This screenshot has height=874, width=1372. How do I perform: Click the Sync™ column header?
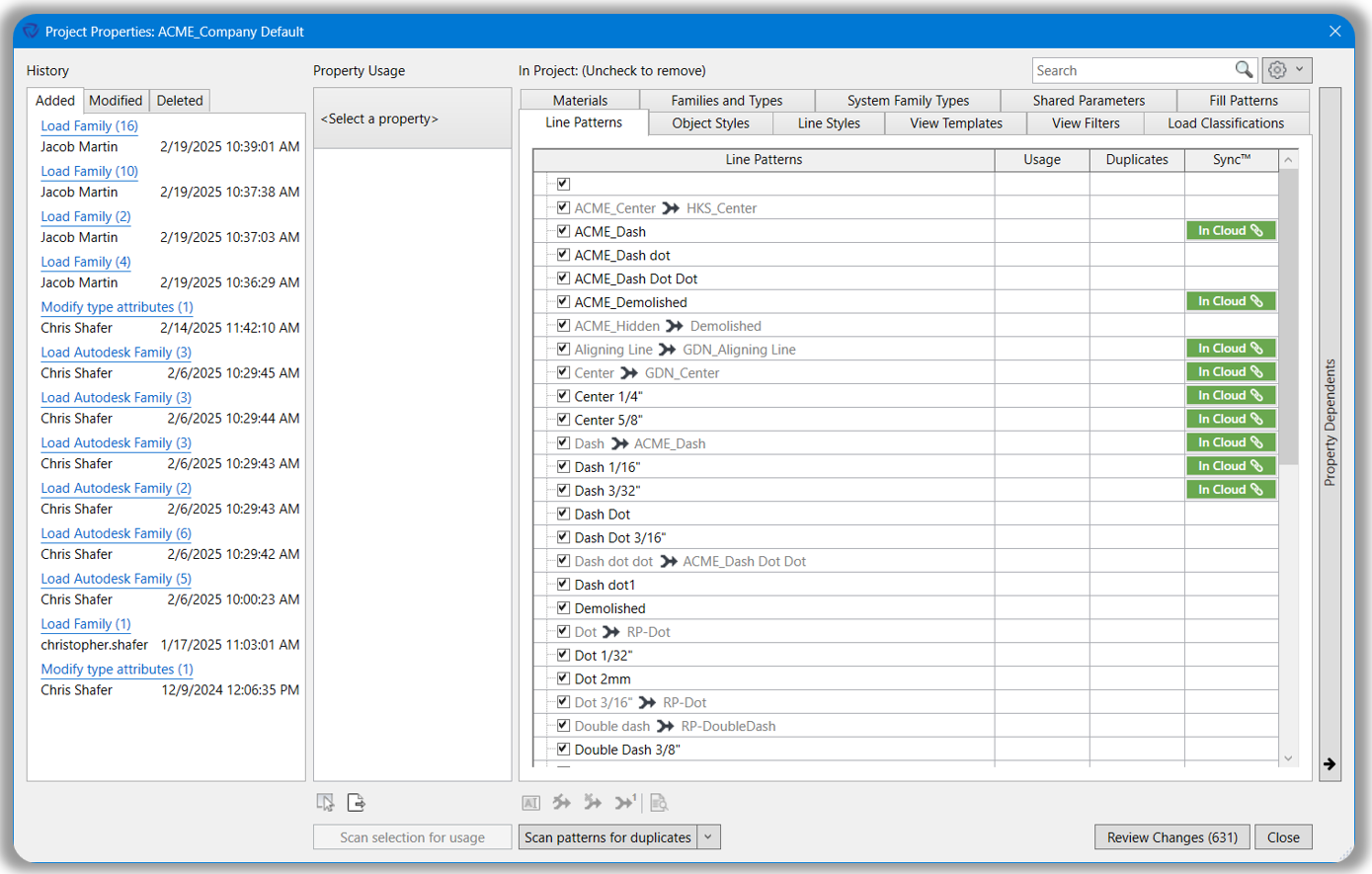pos(1232,160)
